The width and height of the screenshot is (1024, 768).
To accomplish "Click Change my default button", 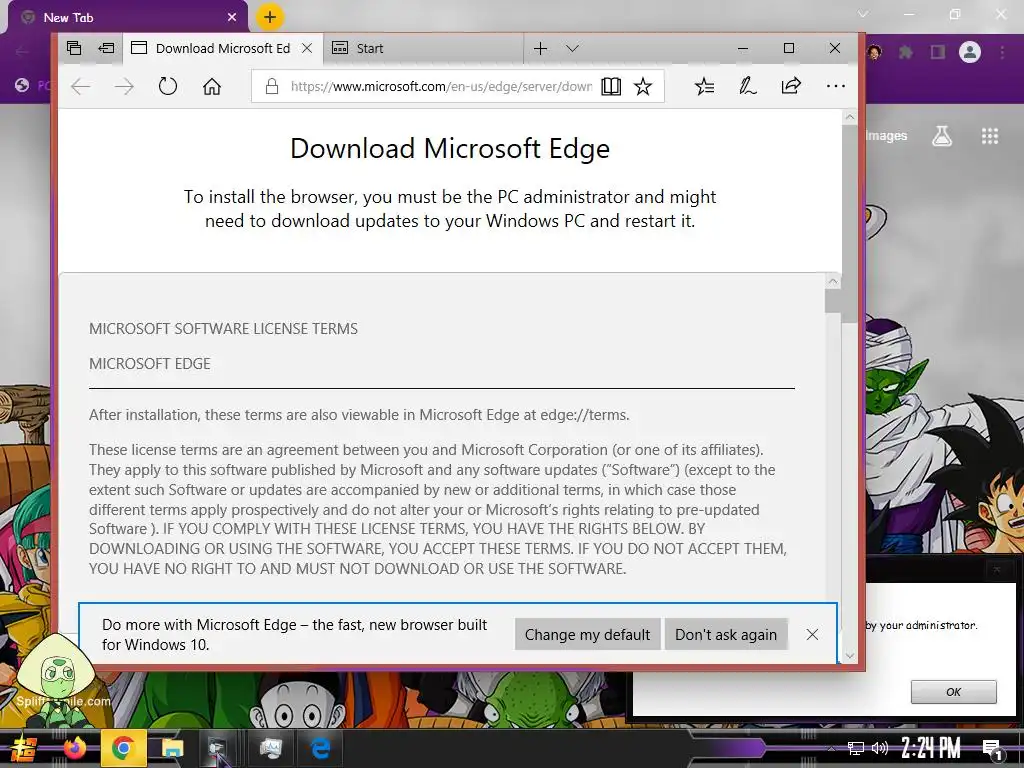I will coord(587,635).
